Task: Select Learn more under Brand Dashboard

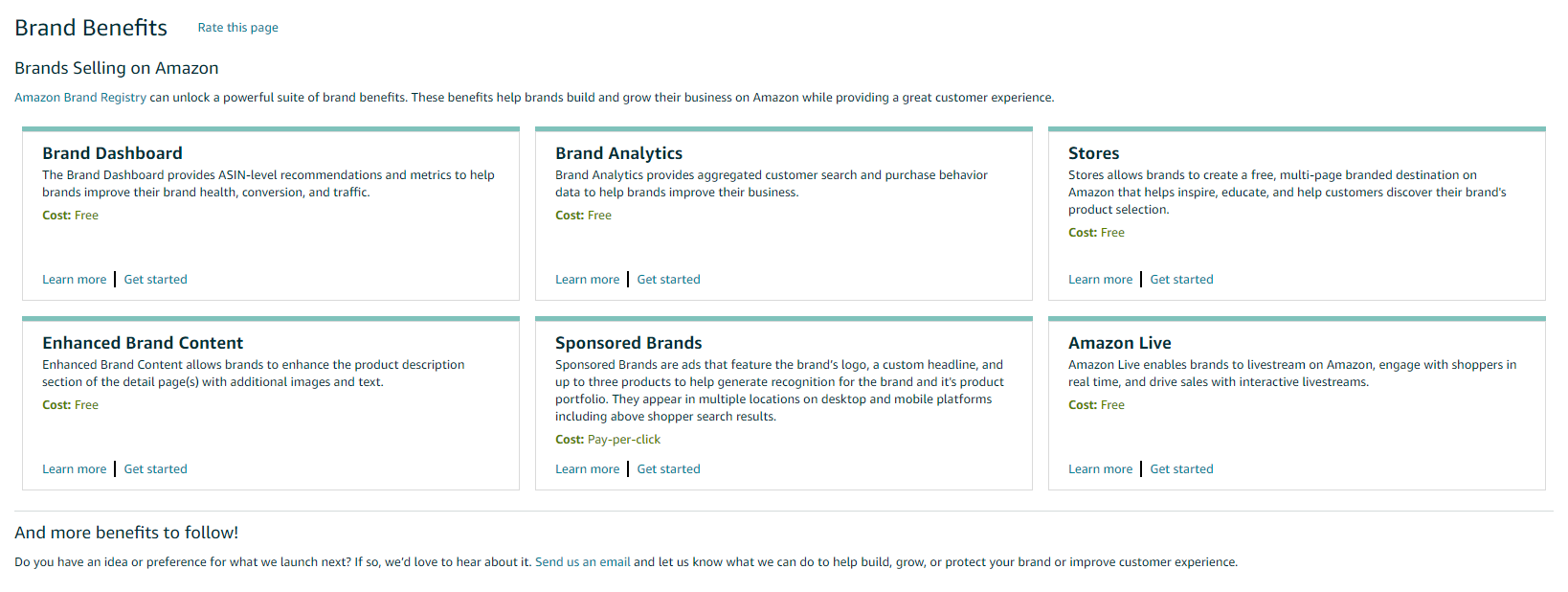Action: [x=74, y=279]
